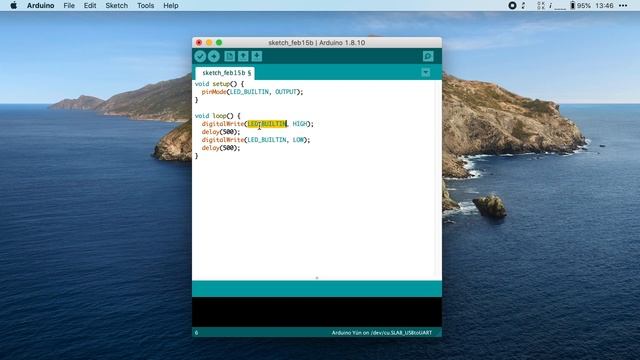Open the Tools menu
The width and height of the screenshot is (640, 360).
(x=145, y=6)
